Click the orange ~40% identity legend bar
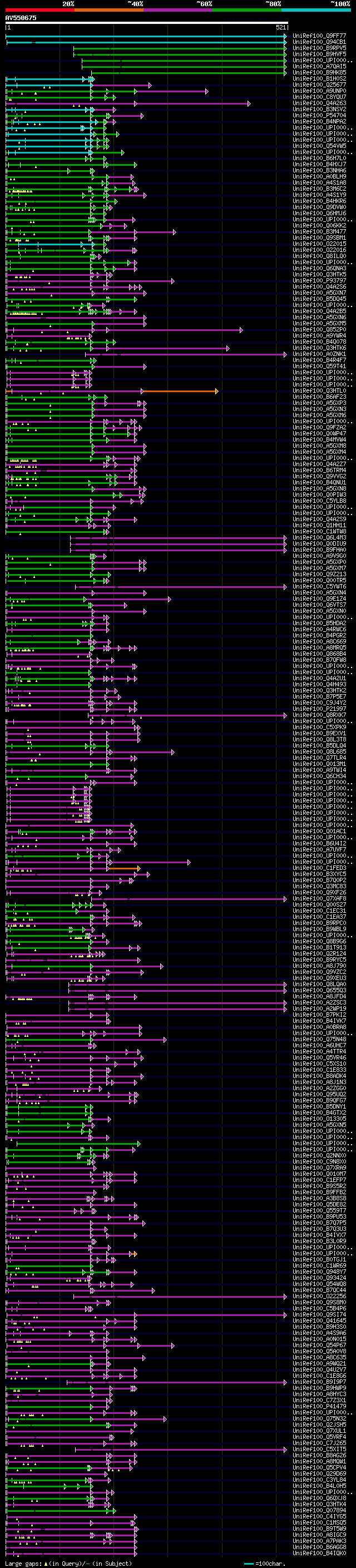356x1568 pixels. pyautogui.click(x=109, y=10)
